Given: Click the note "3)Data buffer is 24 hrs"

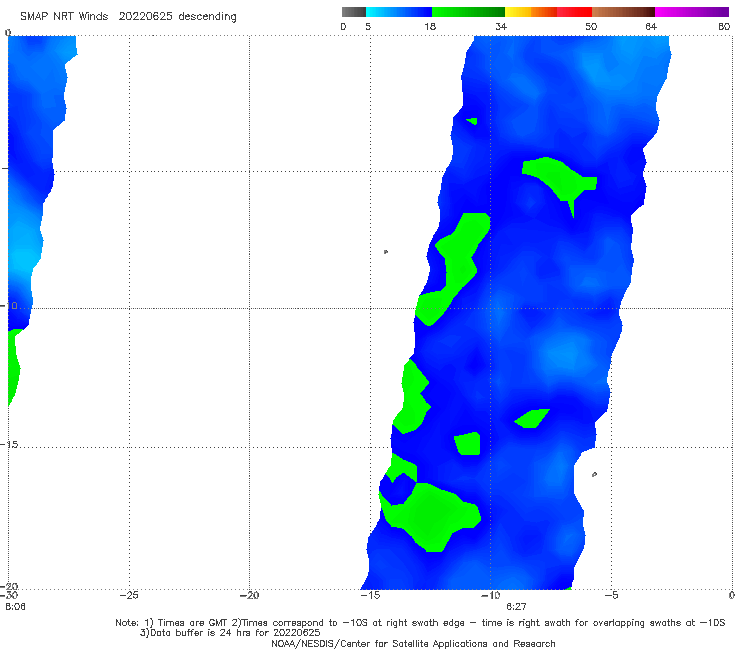Looking at the screenshot, I should click(230, 633).
